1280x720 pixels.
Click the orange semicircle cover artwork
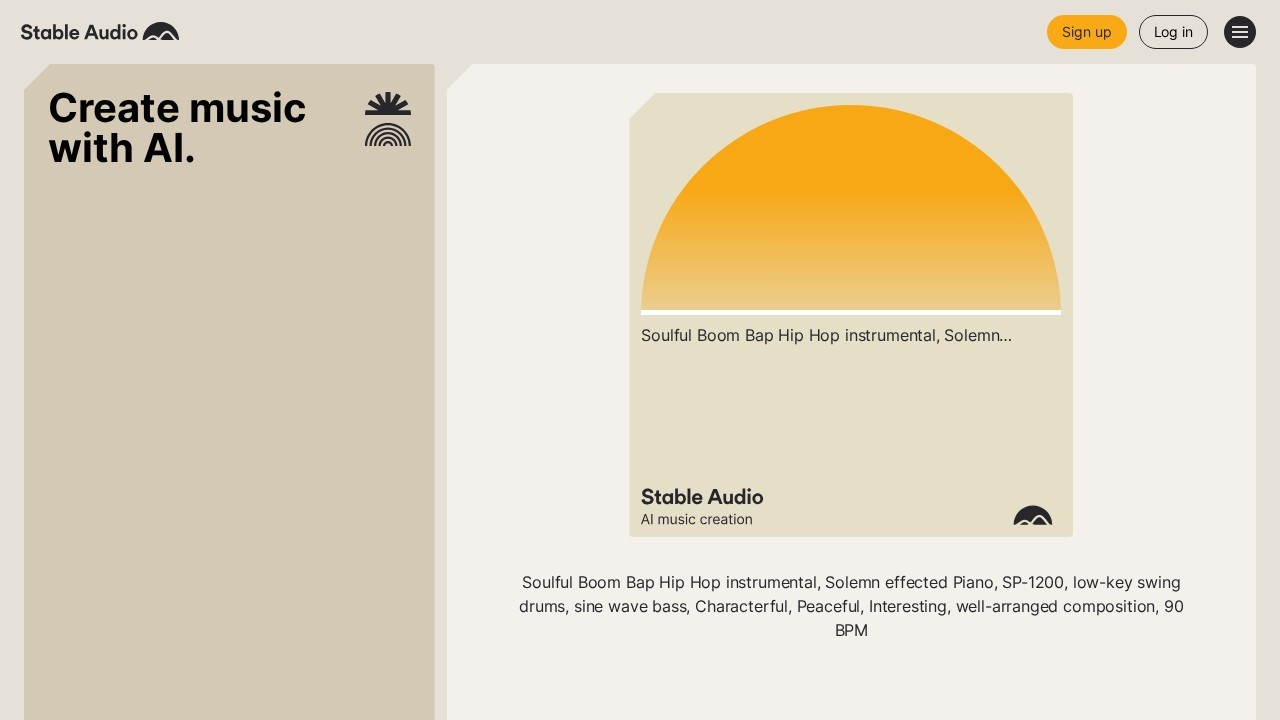tap(851, 207)
